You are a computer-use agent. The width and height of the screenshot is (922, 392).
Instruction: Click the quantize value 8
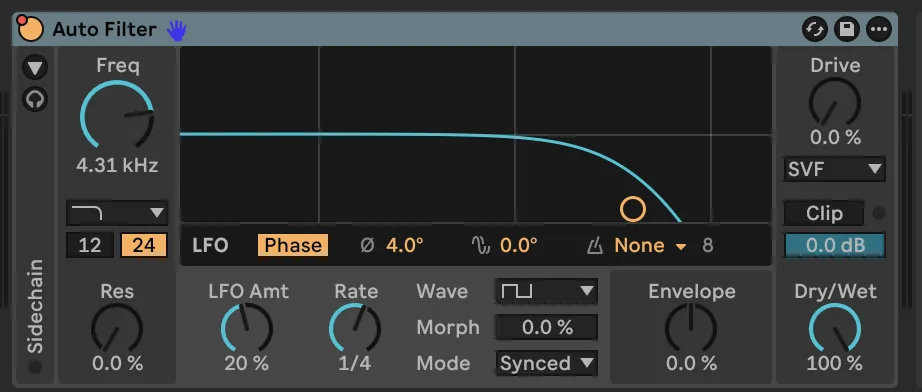tap(707, 245)
